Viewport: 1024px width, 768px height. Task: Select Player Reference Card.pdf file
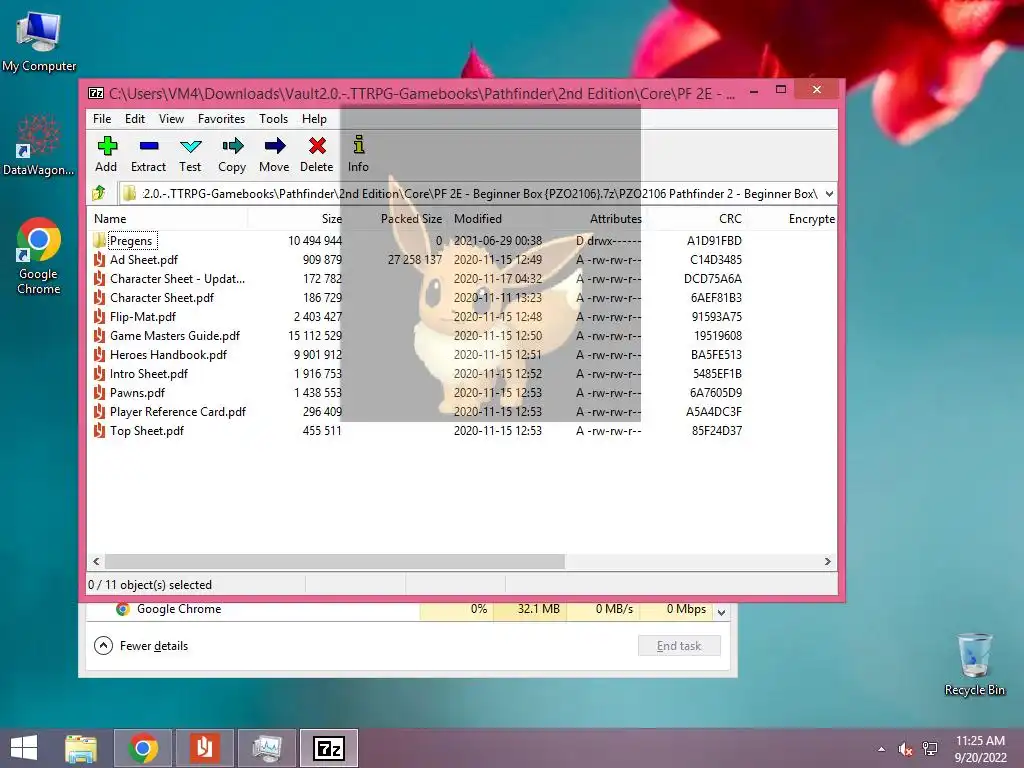pyautogui.click(x=177, y=412)
